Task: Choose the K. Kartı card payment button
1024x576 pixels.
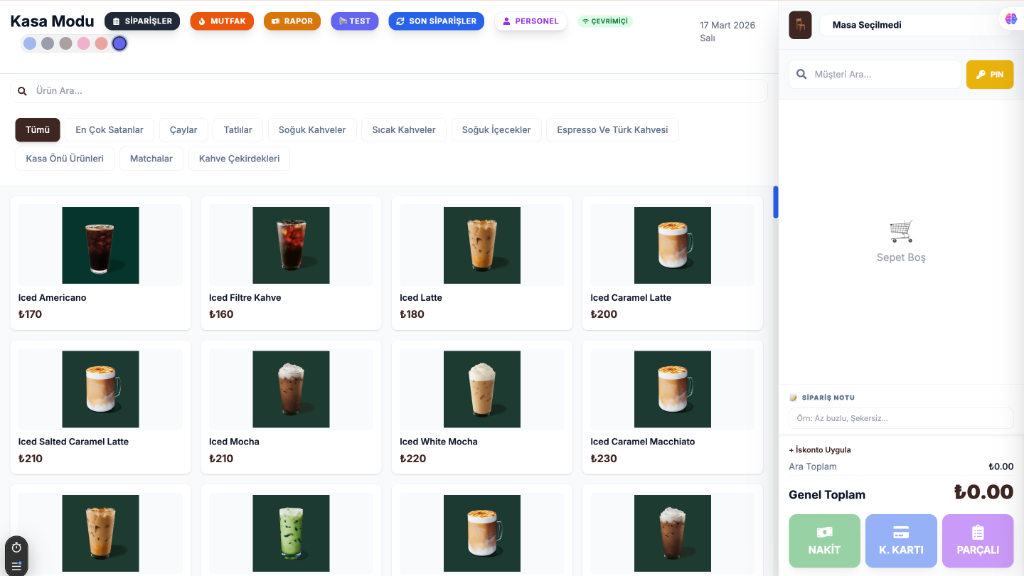Action: (900, 541)
